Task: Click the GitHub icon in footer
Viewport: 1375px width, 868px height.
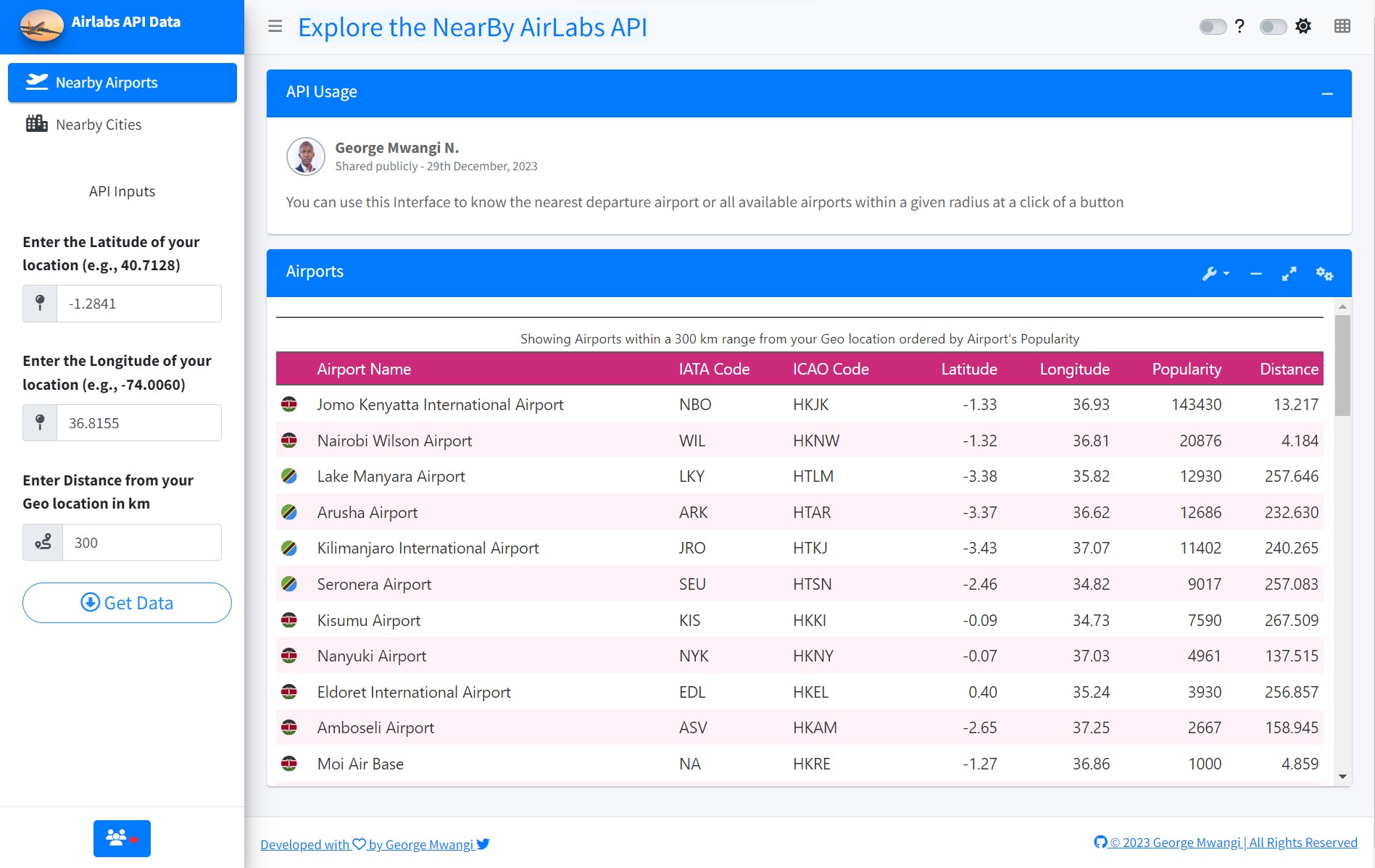Action: coord(1100,842)
